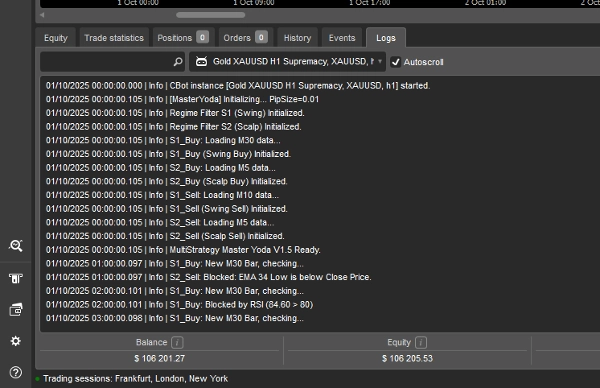Switch to the Events tab

coord(342,38)
